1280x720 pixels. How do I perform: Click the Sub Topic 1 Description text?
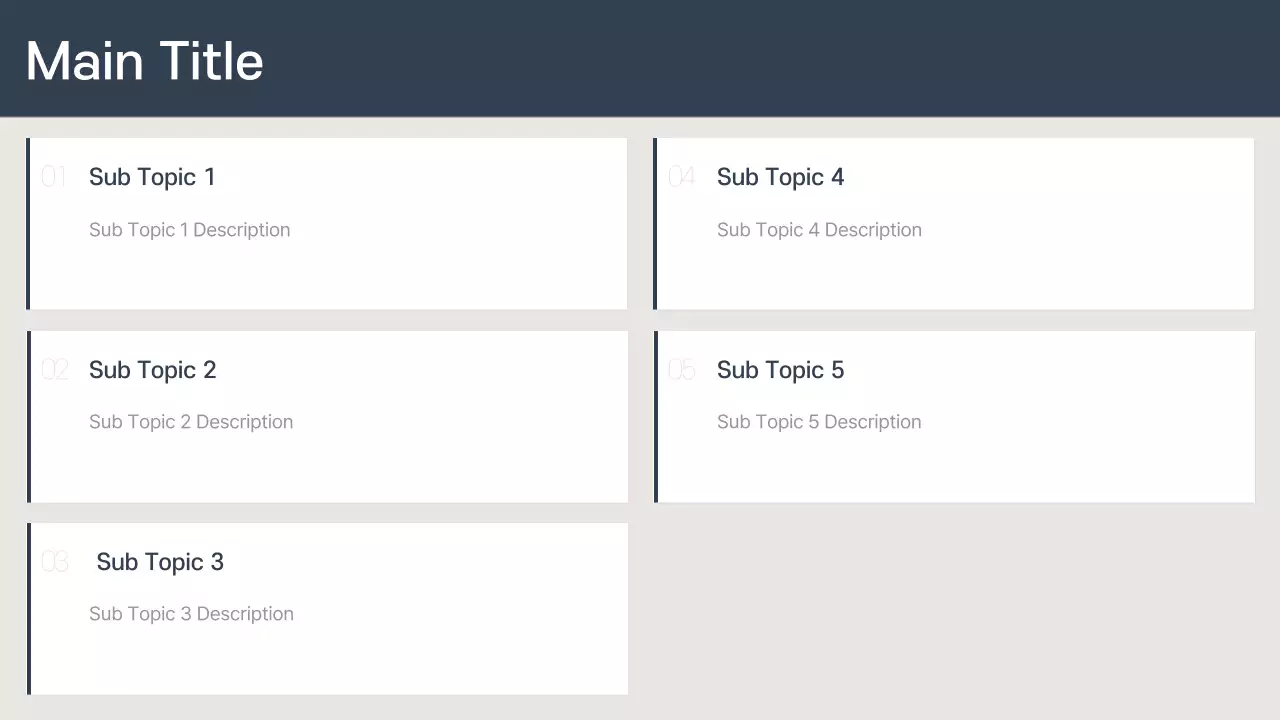pos(189,230)
